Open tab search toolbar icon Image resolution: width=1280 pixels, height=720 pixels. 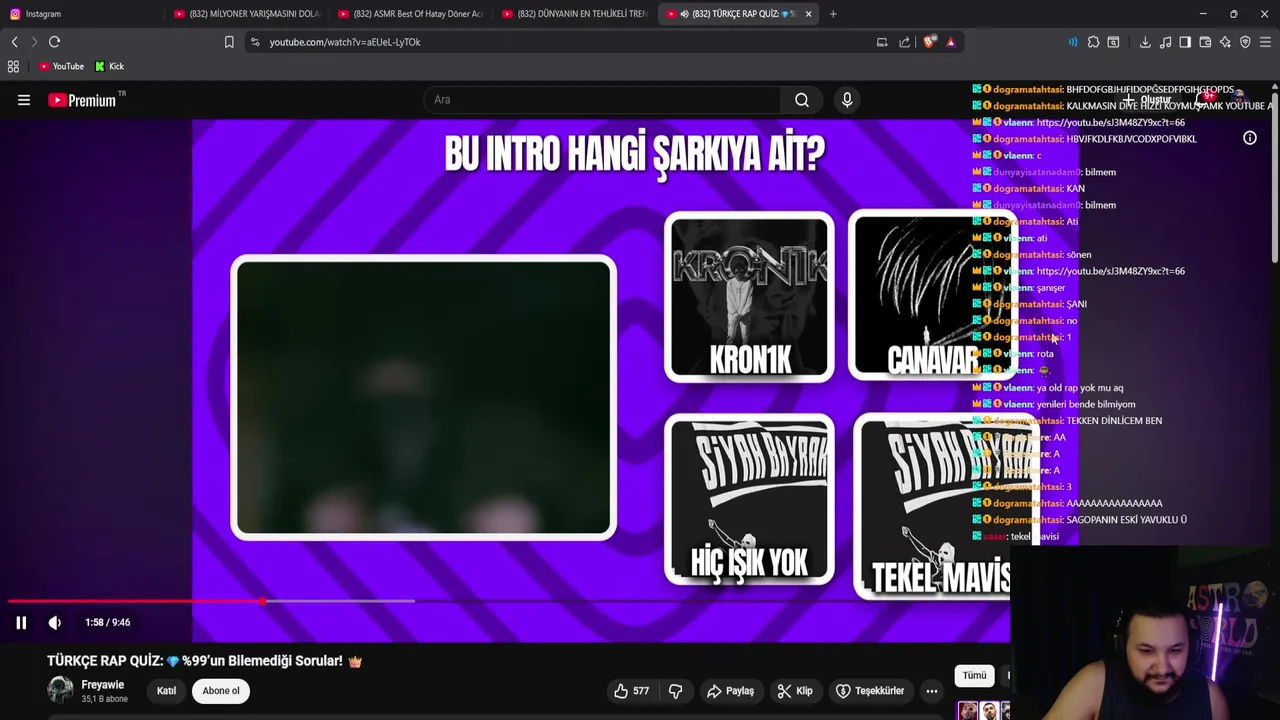click(x=1114, y=42)
